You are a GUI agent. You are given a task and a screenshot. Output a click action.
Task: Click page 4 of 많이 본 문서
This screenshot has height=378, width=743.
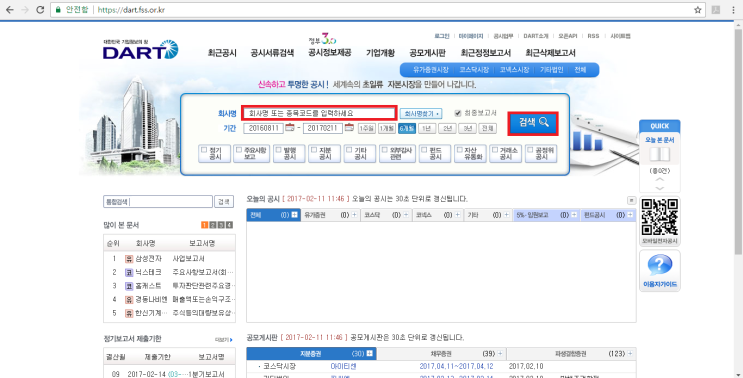click(229, 225)
